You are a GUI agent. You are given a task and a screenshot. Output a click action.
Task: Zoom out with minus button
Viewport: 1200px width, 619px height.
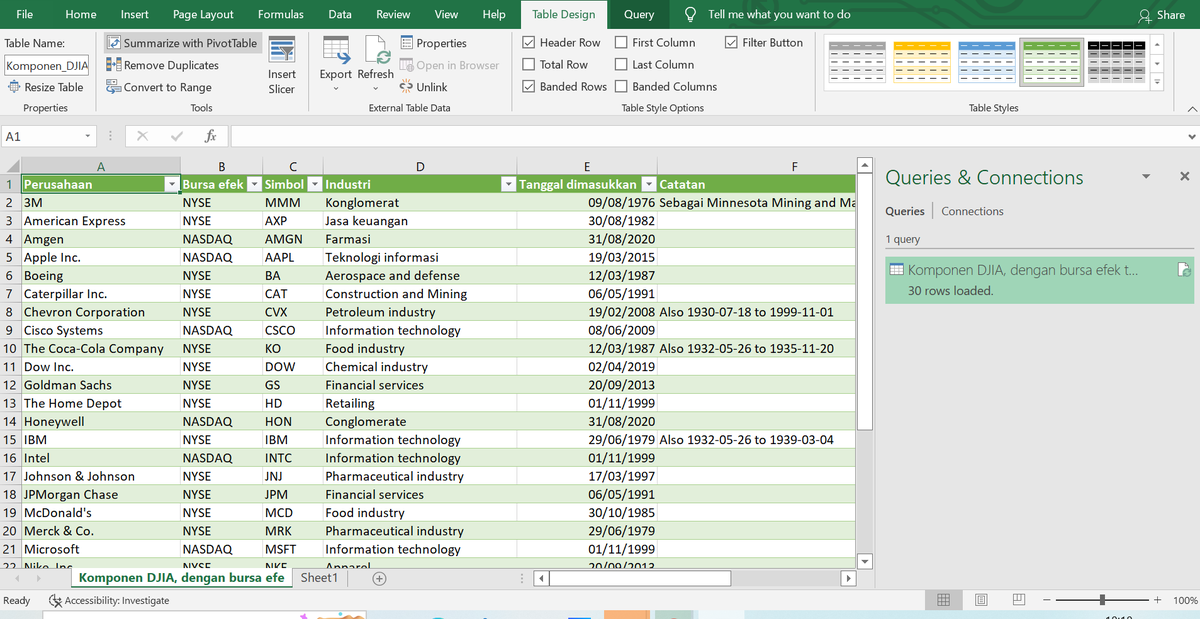(x=1047, y=600)
